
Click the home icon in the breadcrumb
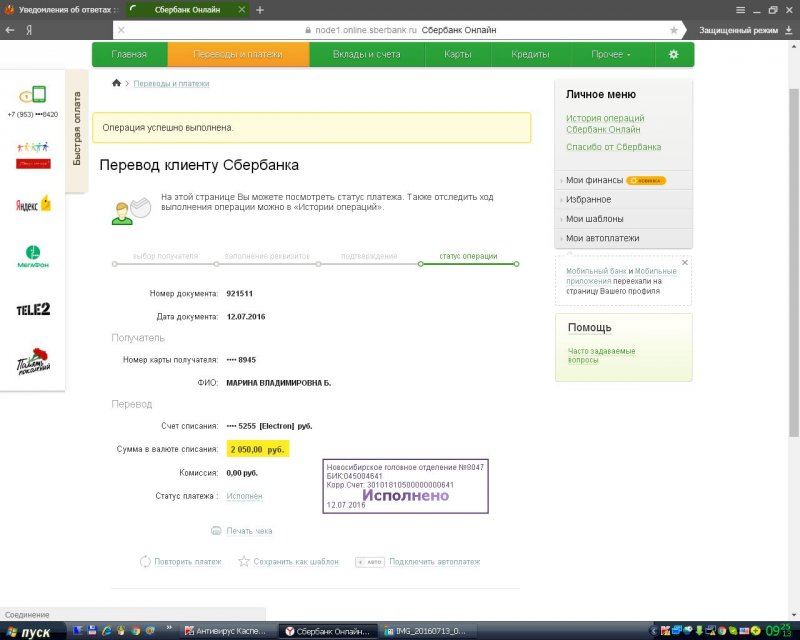pos(116,83)
